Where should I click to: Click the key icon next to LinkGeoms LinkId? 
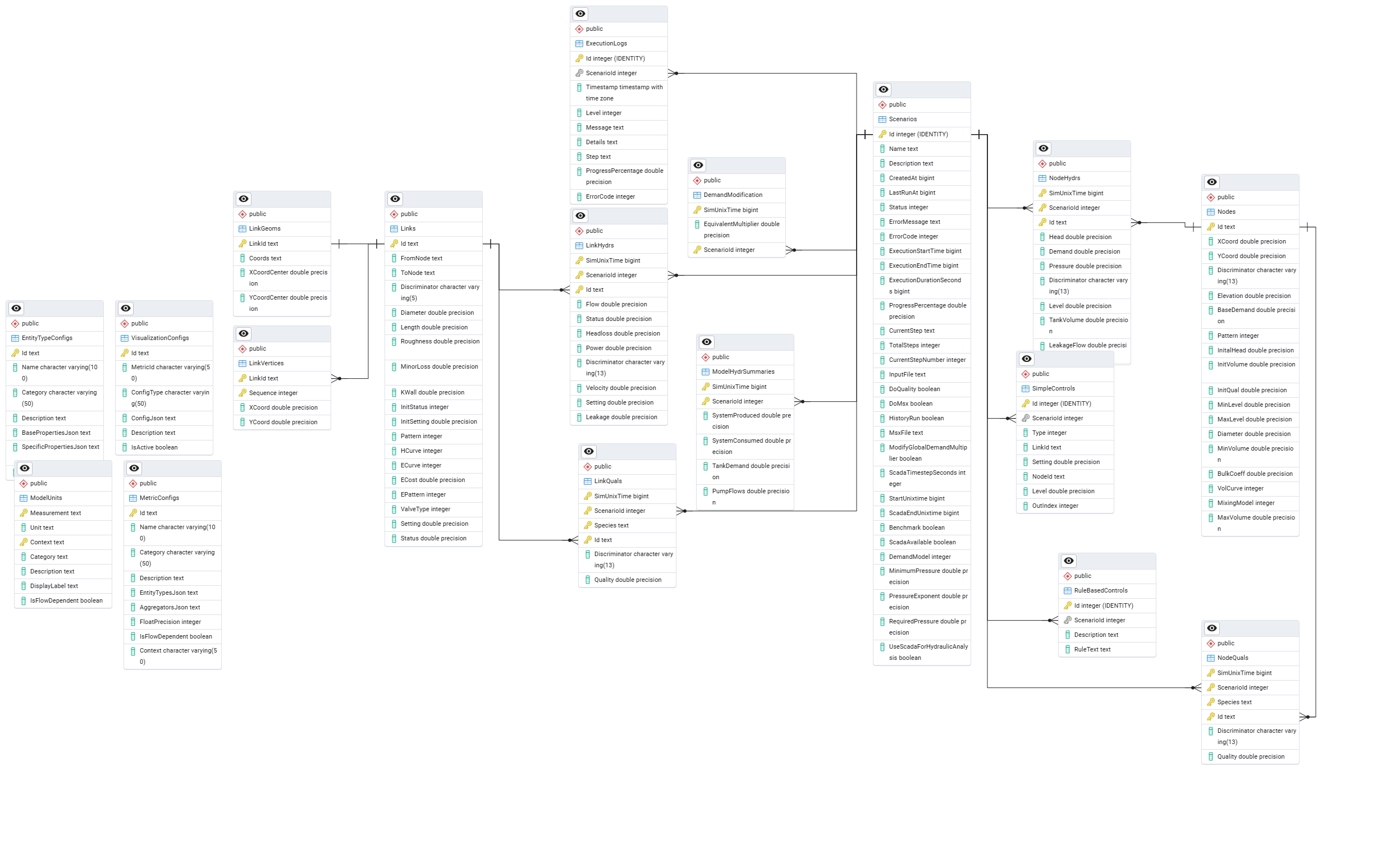pyautogui.click(x=242, y=244)
